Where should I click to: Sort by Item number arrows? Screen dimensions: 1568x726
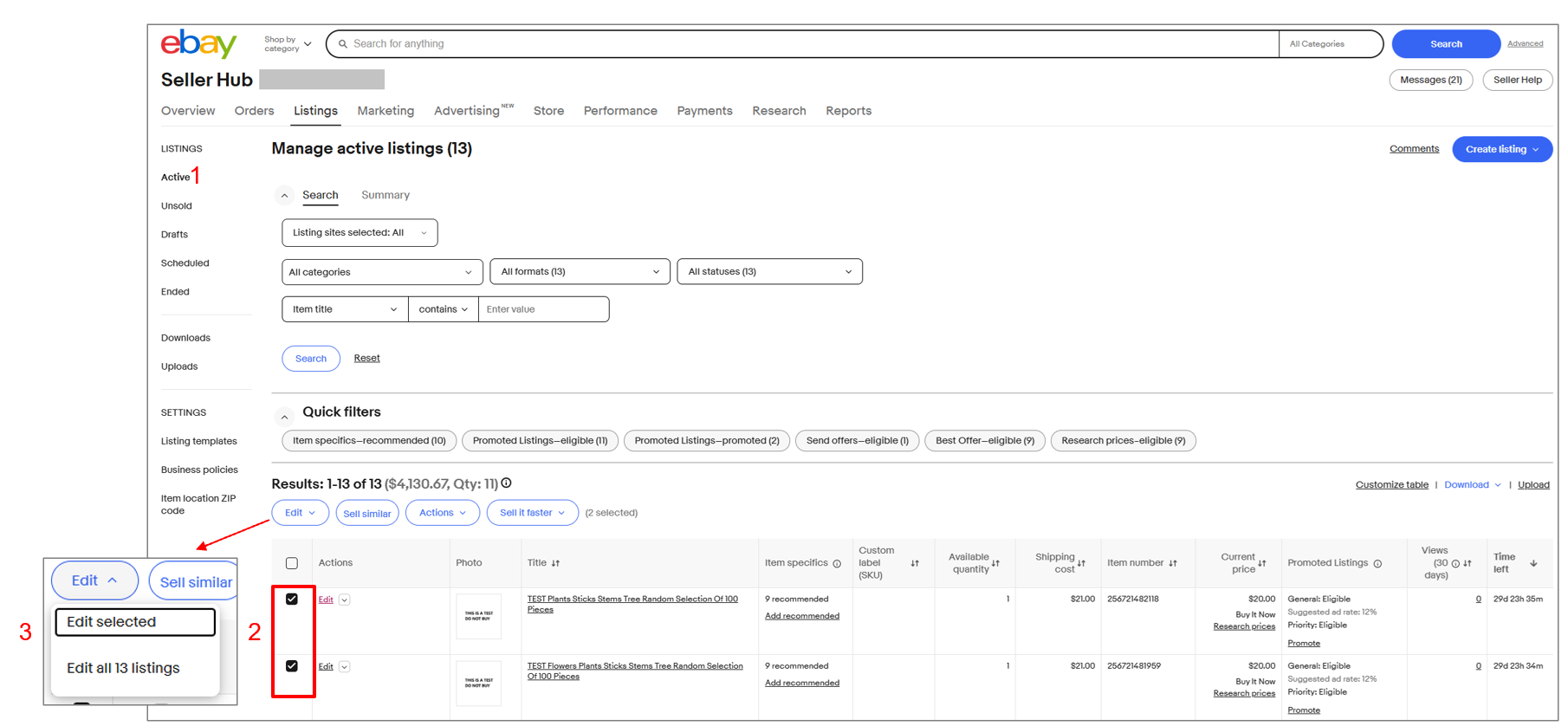coord(1173,563)
